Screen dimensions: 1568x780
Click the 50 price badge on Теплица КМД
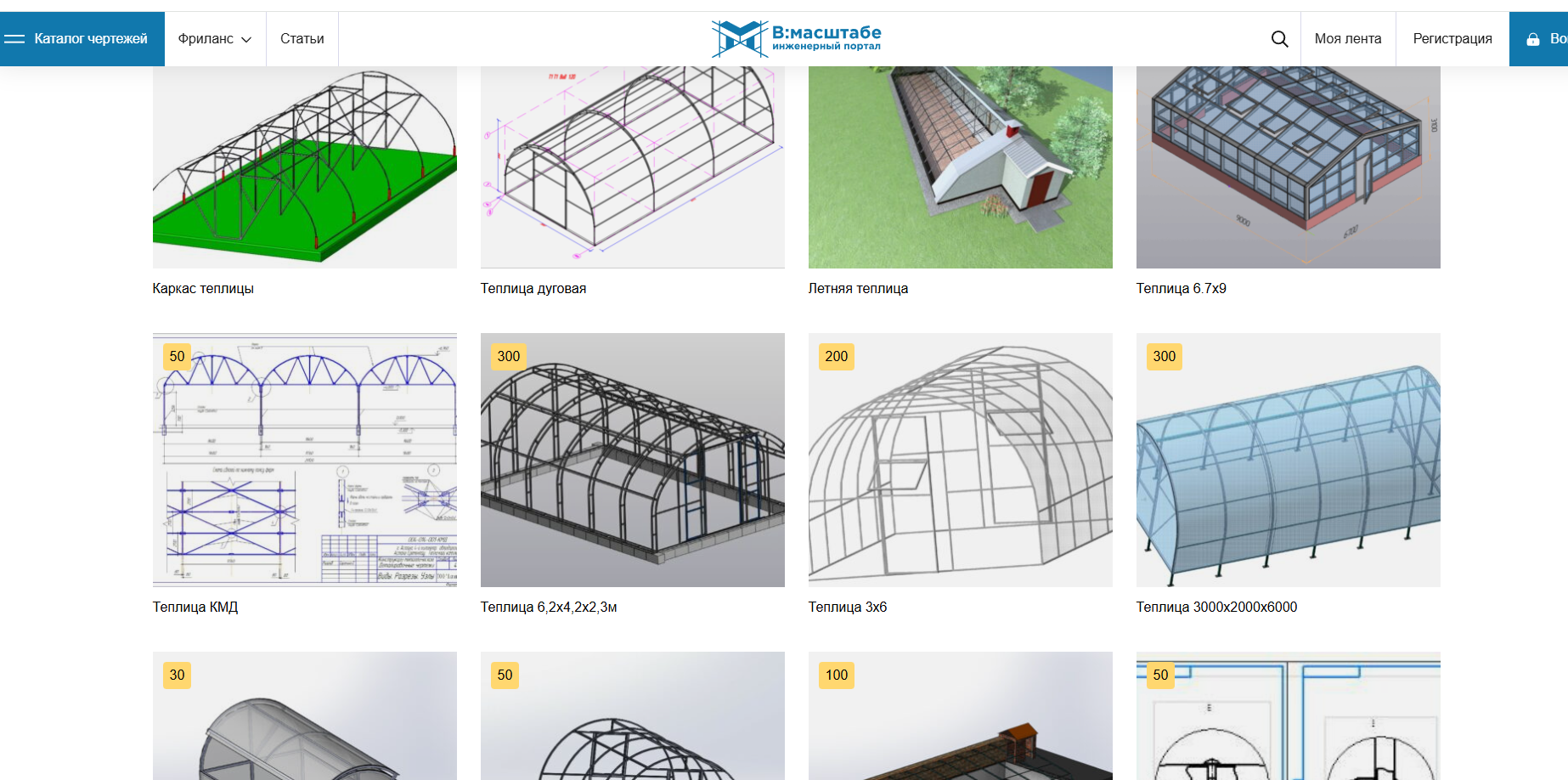pos(177,357)
